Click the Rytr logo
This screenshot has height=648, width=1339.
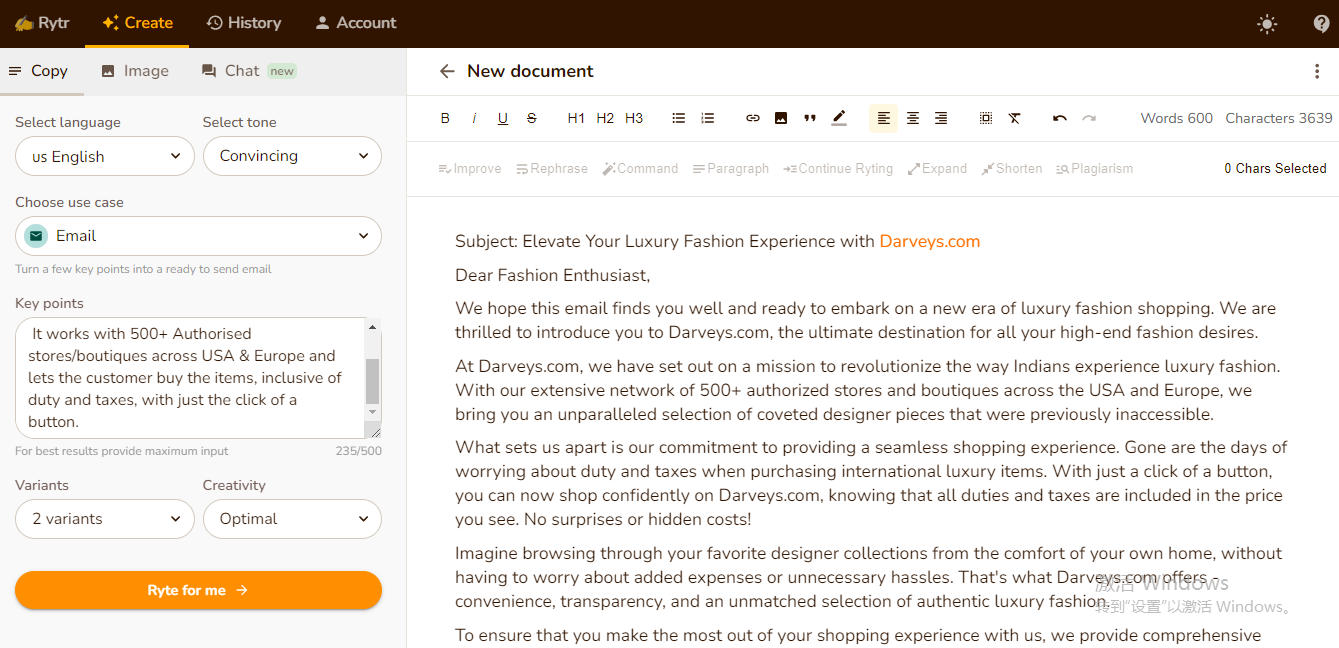click(42, 23)
